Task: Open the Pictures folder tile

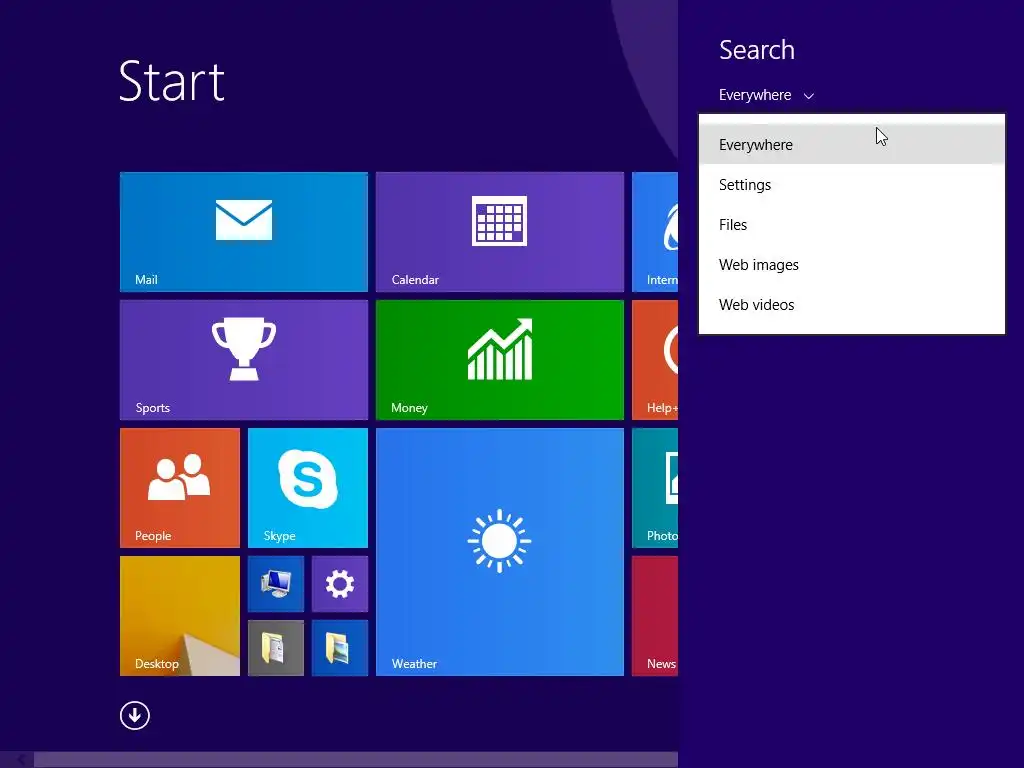Action: (340, 648)
